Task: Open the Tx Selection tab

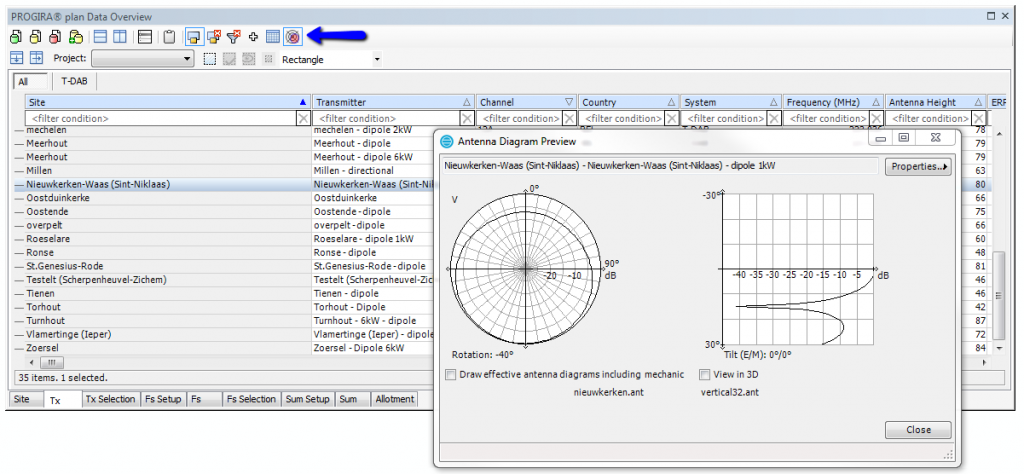Action: tap(111, 399)
